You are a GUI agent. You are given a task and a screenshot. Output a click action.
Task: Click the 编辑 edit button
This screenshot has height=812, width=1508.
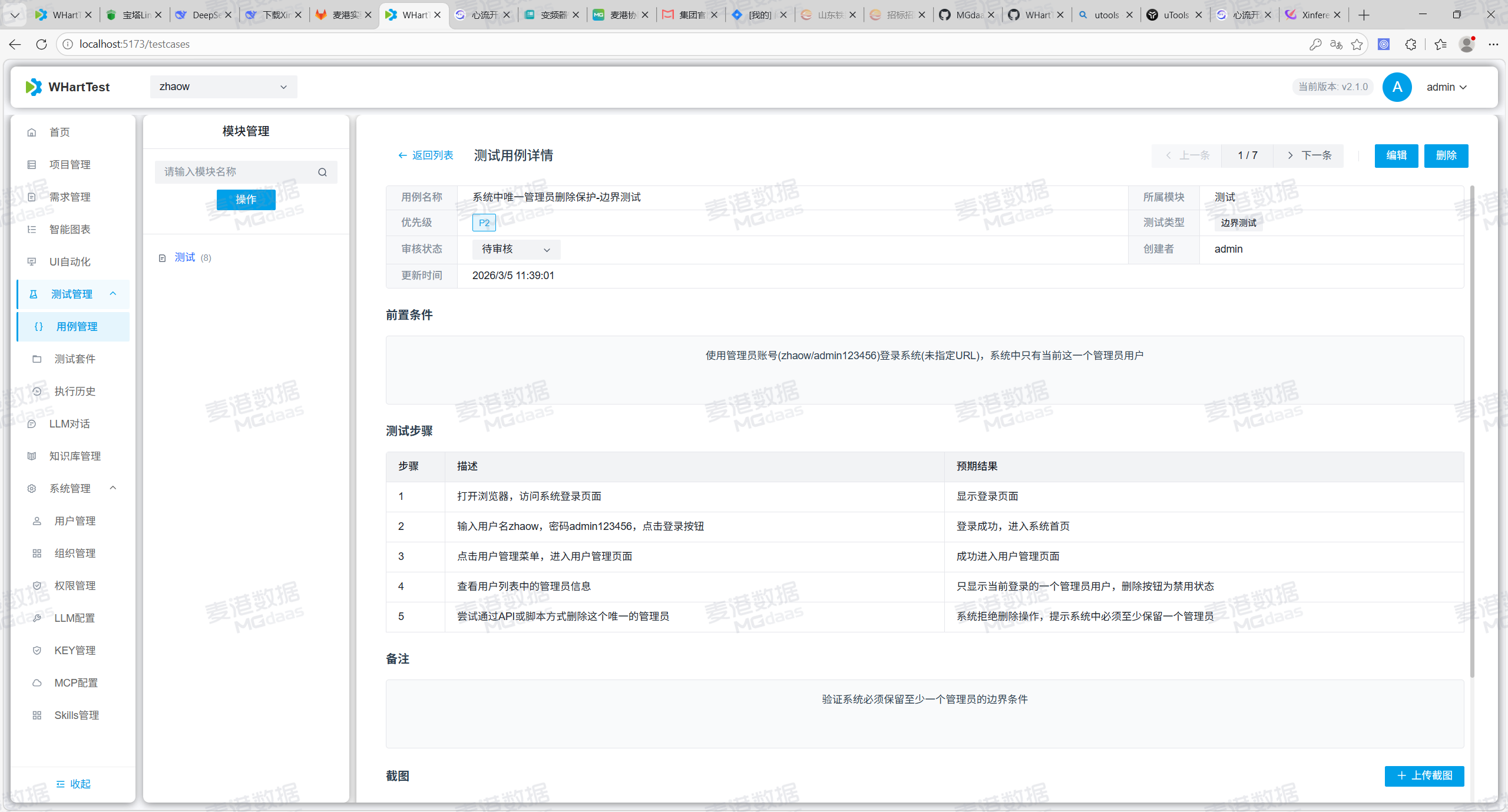tap(1396, 155)
